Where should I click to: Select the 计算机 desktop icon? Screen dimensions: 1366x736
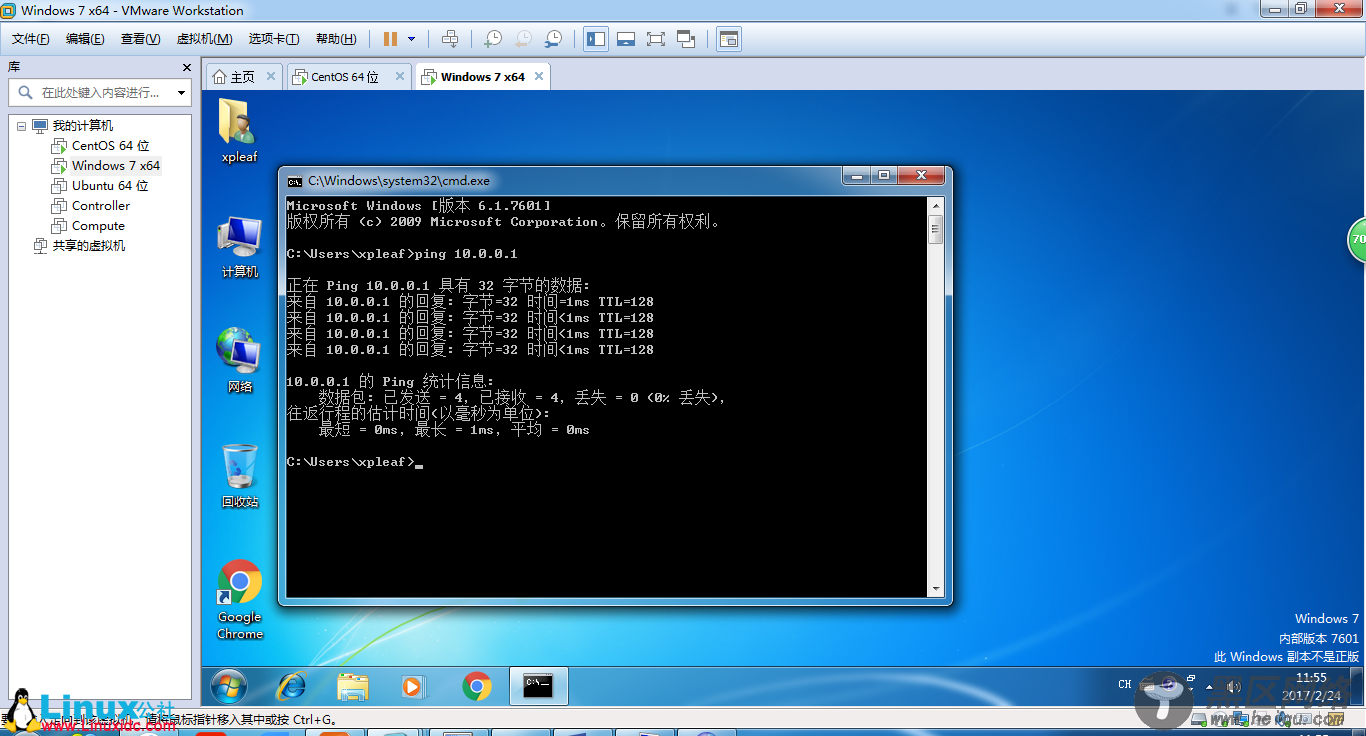coord(239,247)
